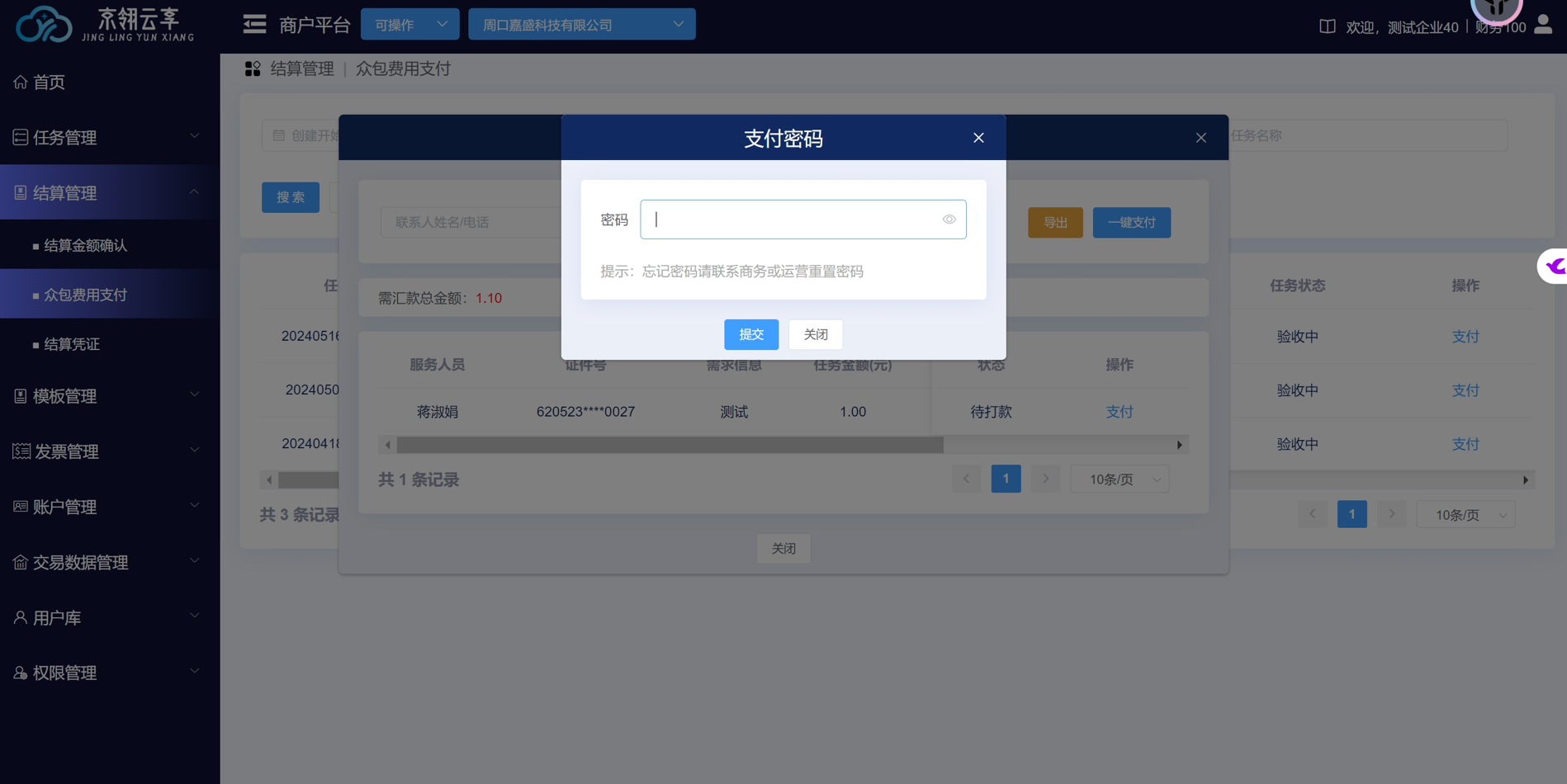Close the 支付密码 dialog with X
This screenshot has width=1567, height=784.
click(x=978, y=138)
